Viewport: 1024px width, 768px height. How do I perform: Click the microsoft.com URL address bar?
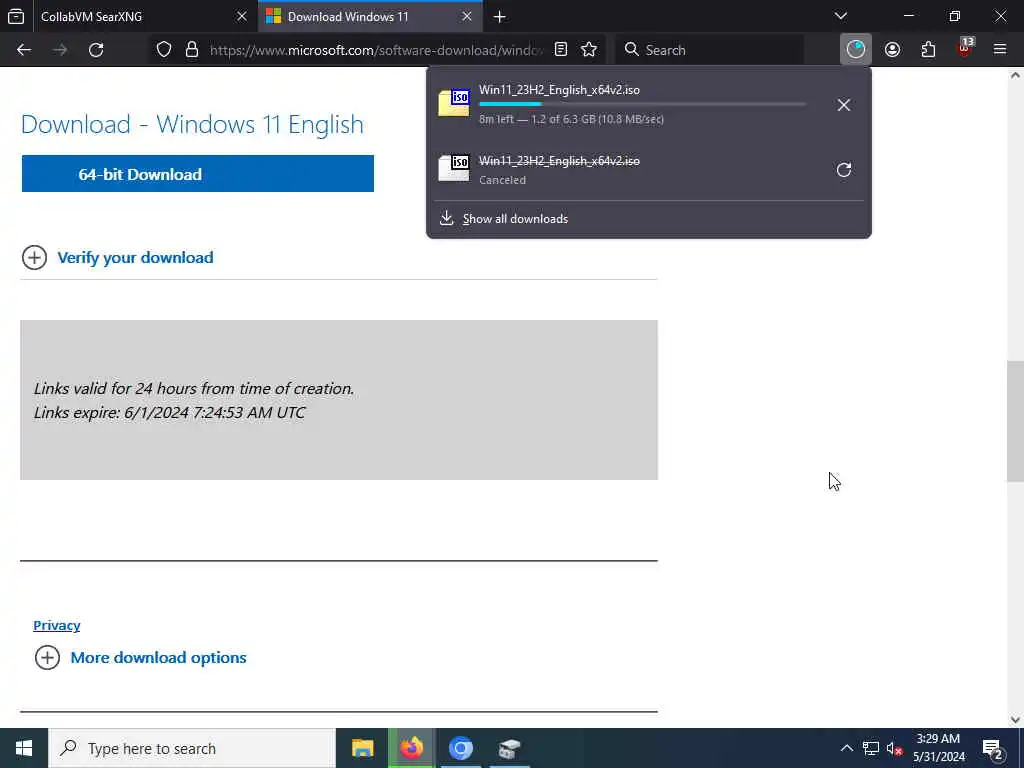(x=376, y=50)
